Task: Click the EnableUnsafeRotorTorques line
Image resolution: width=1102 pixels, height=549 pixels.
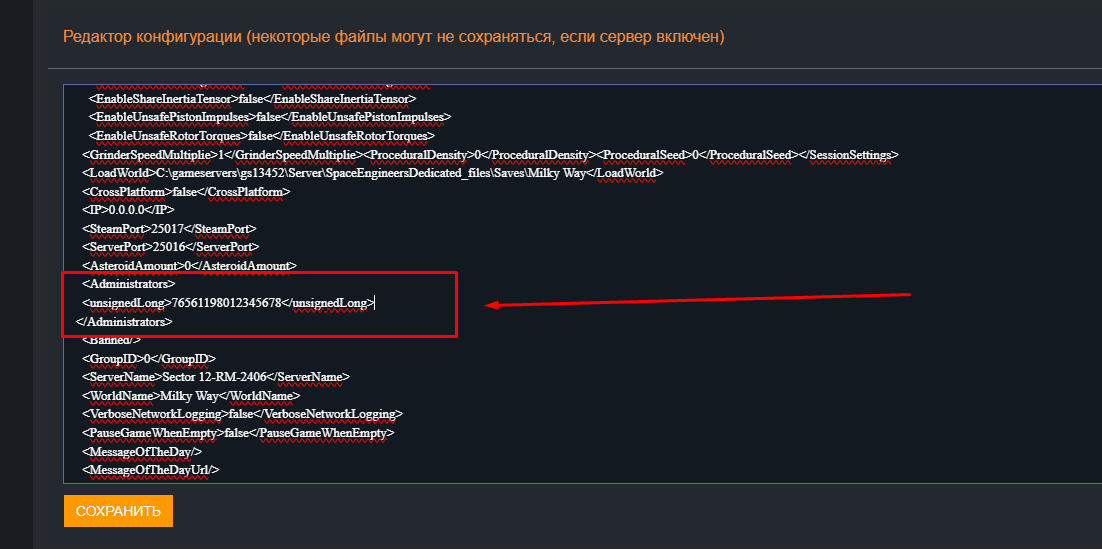Action: coord(260,135)
